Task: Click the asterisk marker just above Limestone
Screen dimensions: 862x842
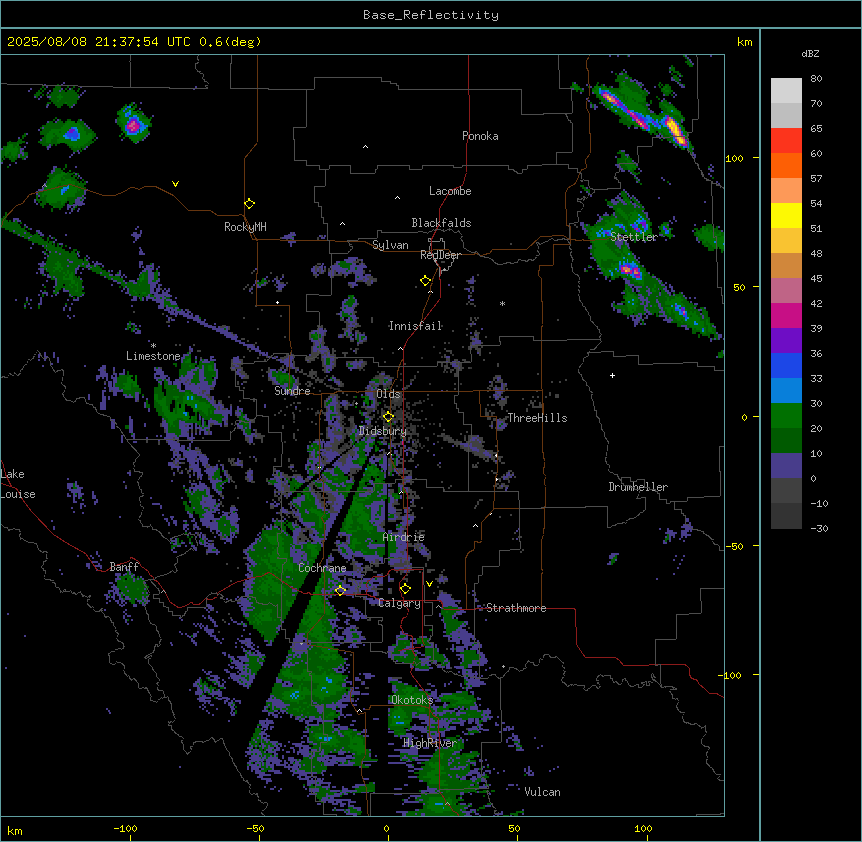Action: [x=153, y=346]
